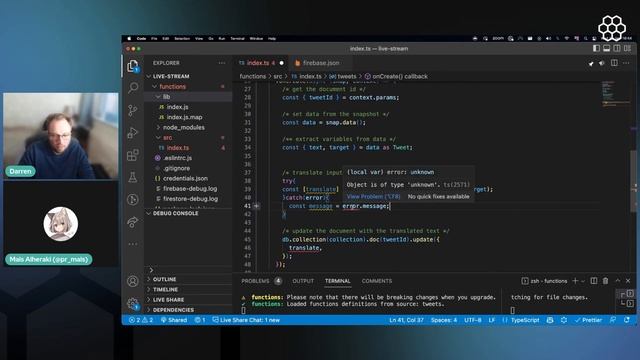Screen dimensions: 640x360
Task: Change indentation Spaces: 4 setting
Action: [x=444, y=320]
